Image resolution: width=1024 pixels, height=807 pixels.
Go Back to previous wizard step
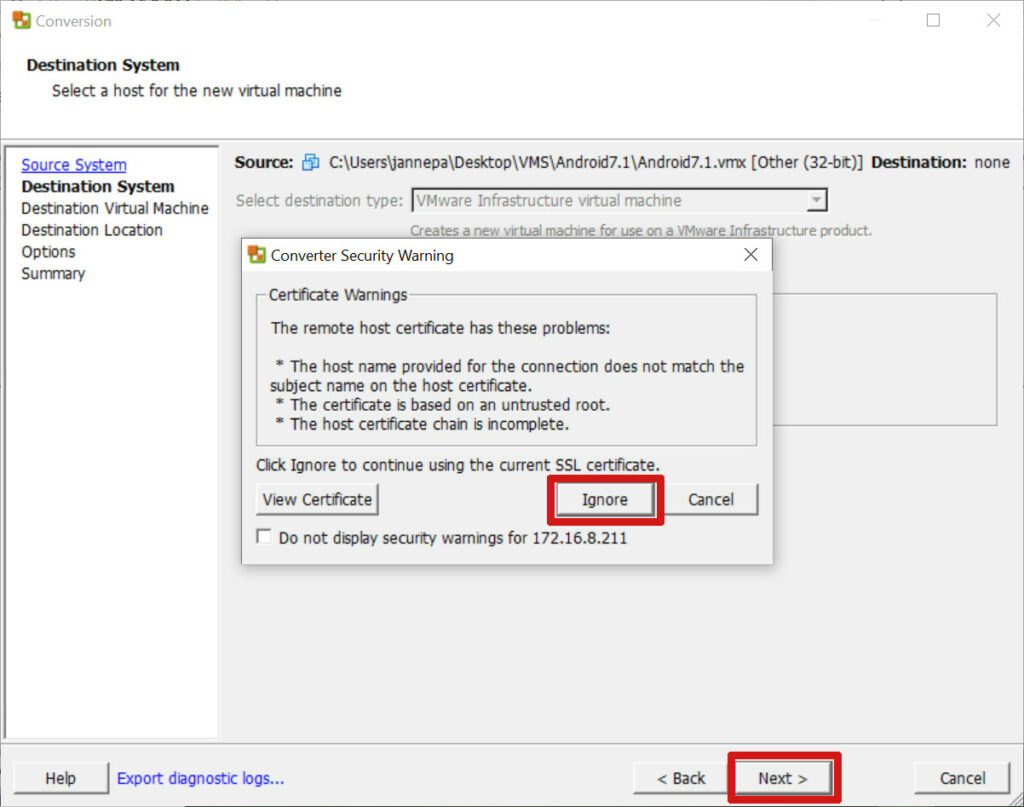(x=681, y=778)
